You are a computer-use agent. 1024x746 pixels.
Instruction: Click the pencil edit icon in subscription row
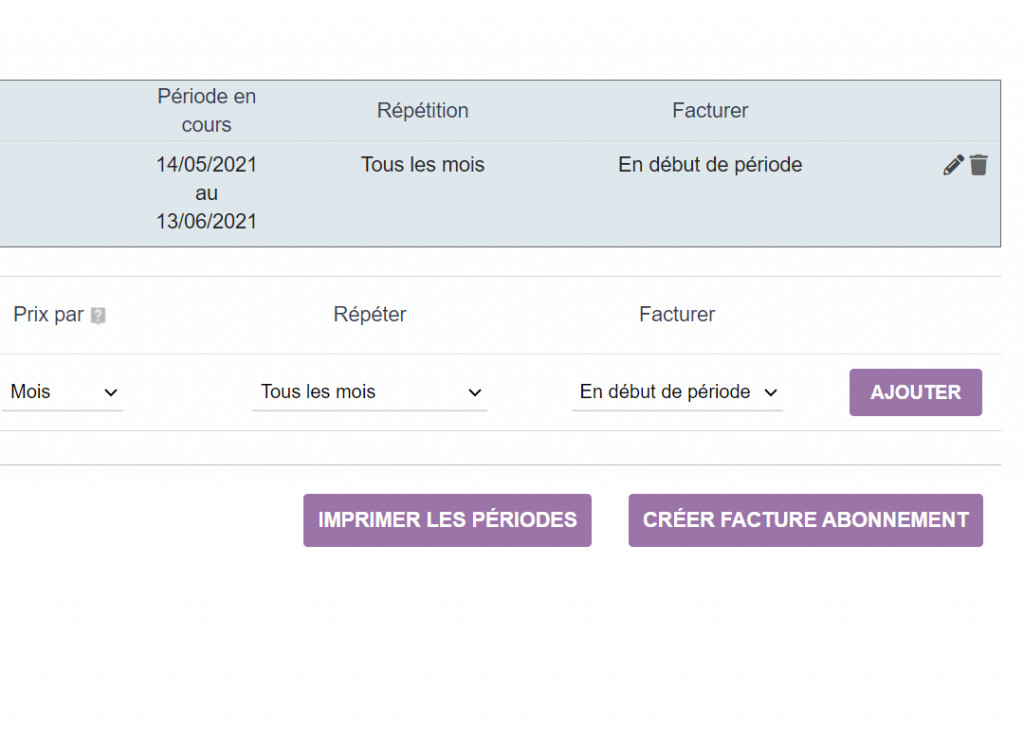point(953,166)
